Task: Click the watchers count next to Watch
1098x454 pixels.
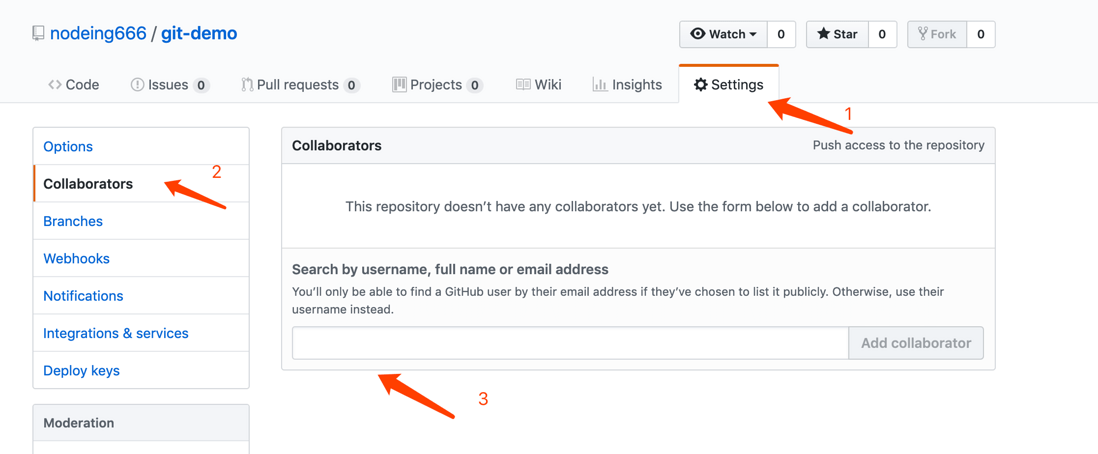Action: (x=781, y=34)
